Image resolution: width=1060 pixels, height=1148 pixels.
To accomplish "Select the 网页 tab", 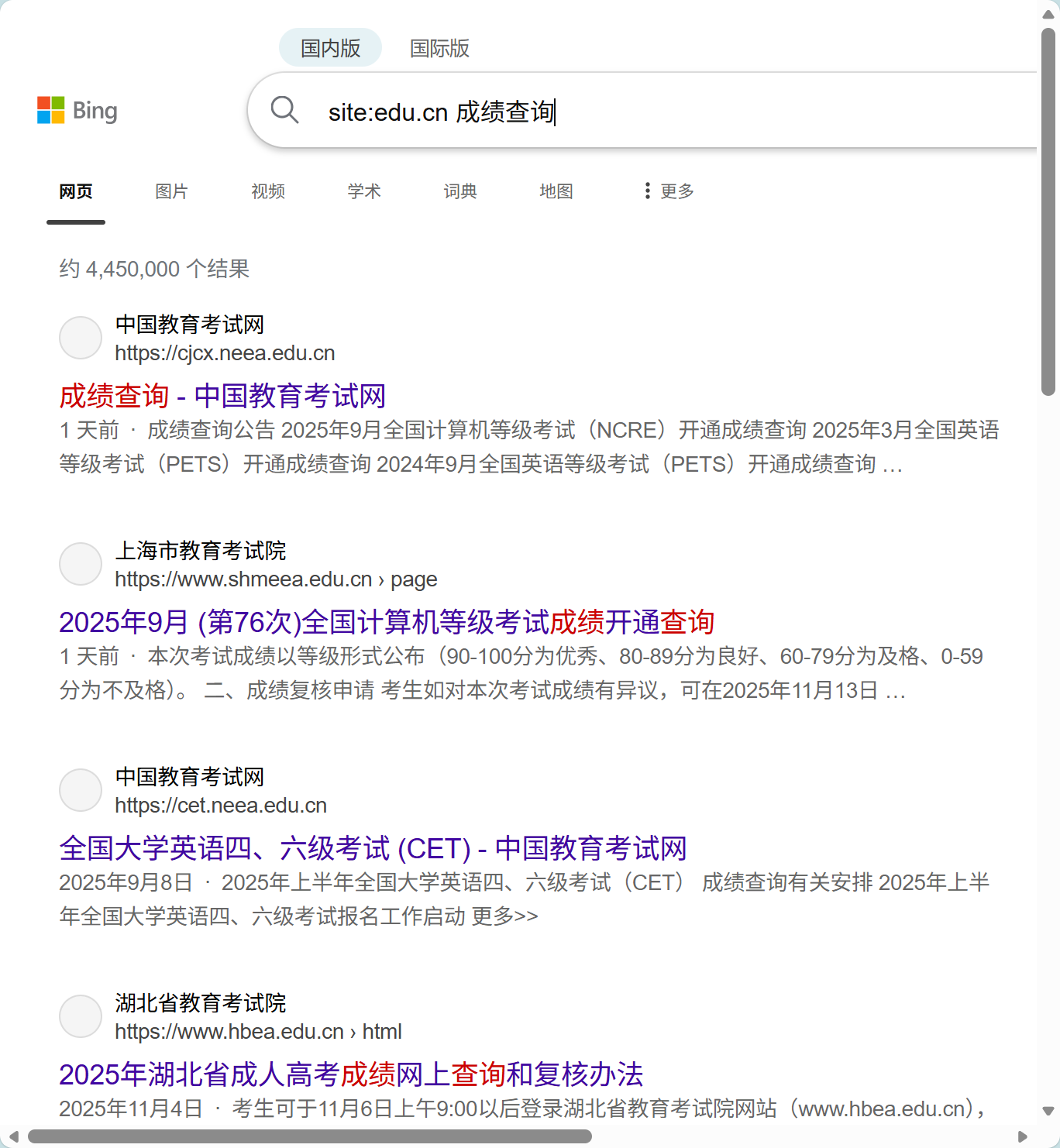I will click(76, 191).
